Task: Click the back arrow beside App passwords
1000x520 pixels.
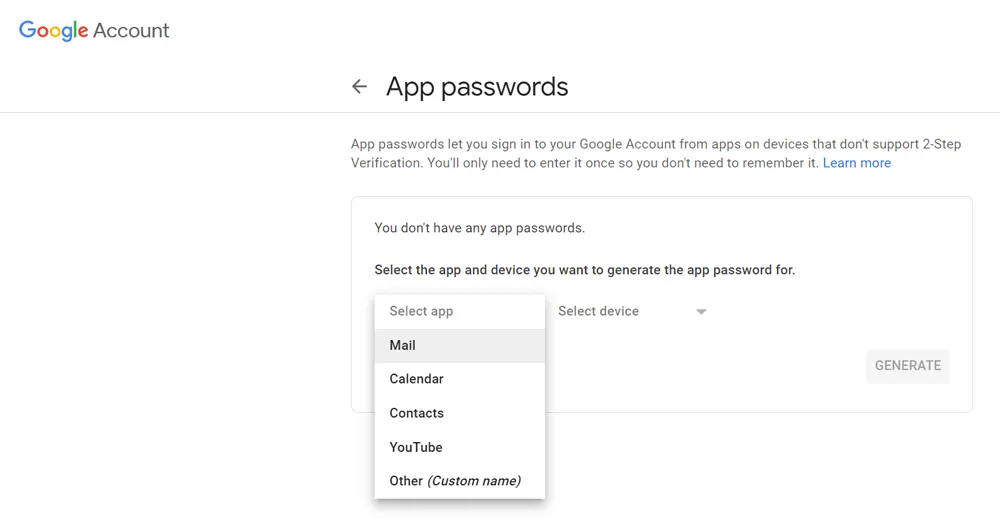Action: click(x=360, y=87)
